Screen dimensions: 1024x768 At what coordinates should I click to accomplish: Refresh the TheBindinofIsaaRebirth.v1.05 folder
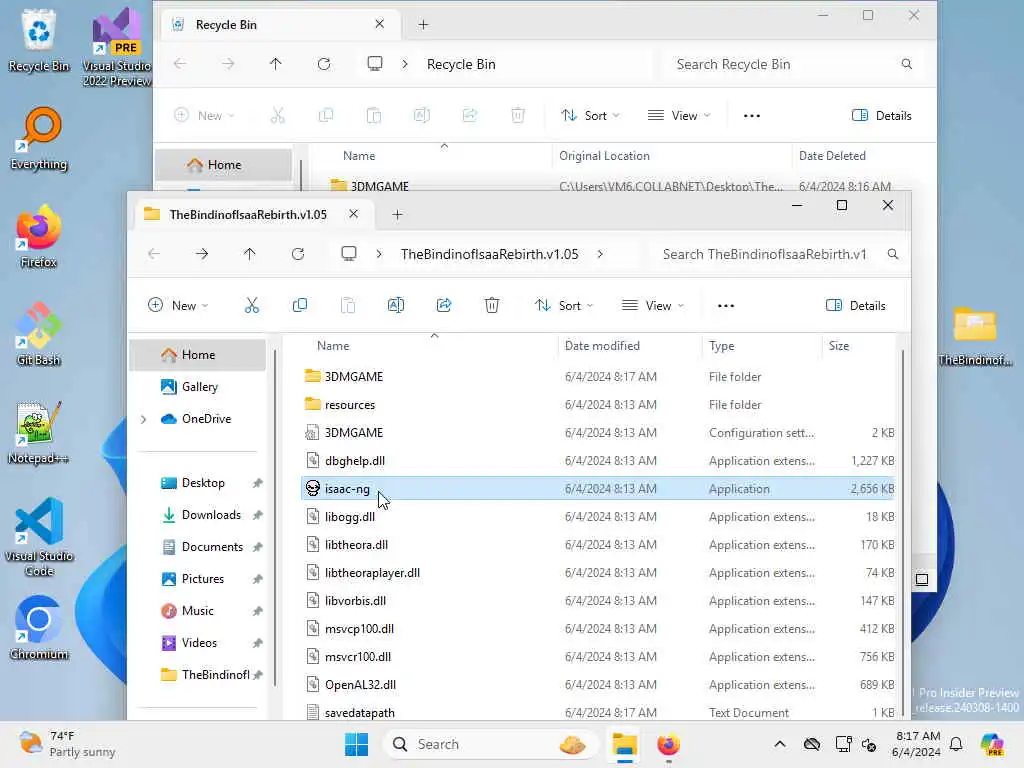[298, 254]
